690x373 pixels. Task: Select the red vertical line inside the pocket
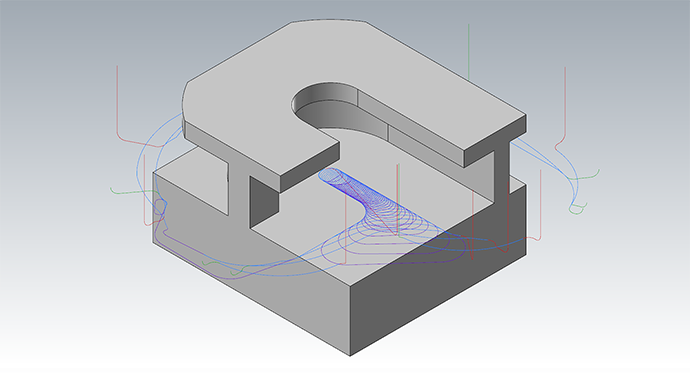pos(397,198)
